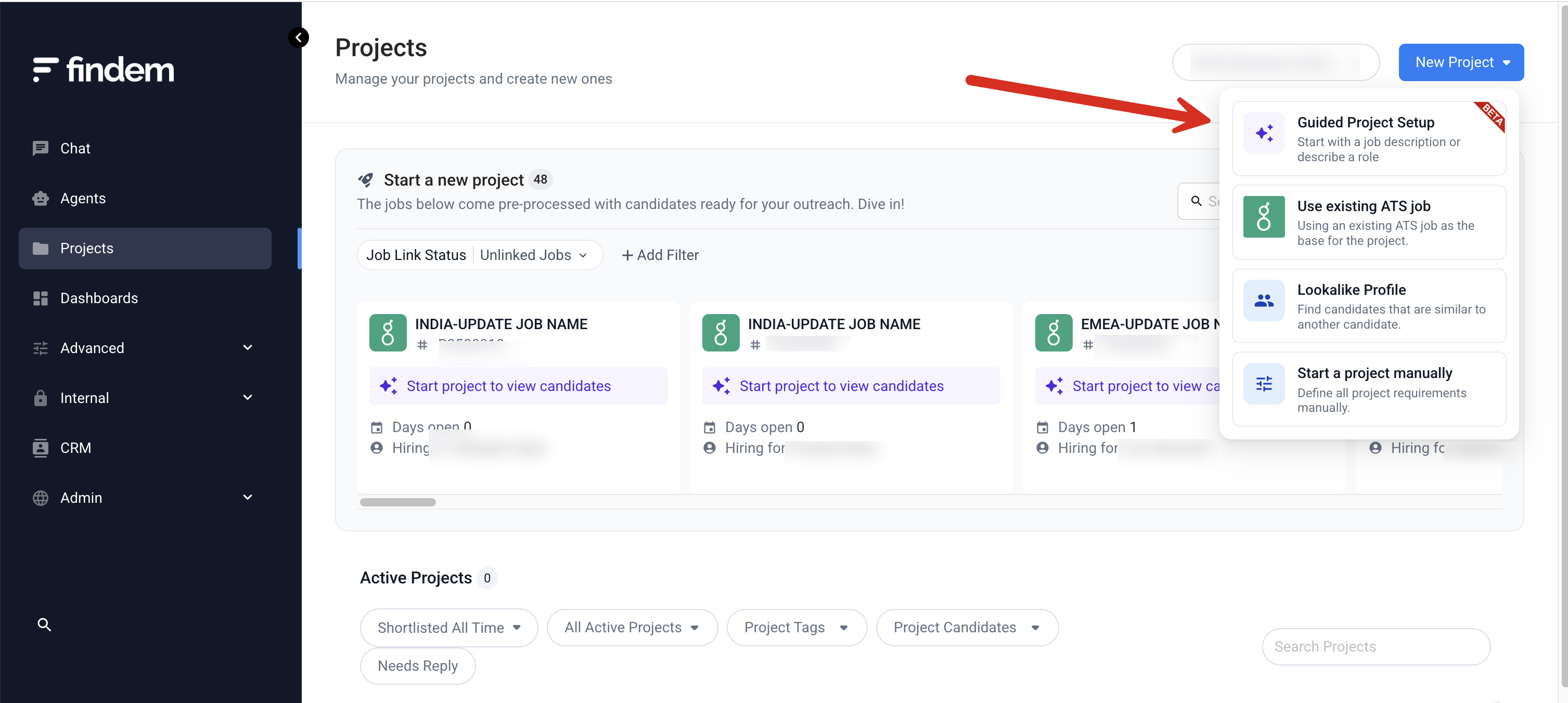This screenshot has height=703, width=1568.
Task: Expand the Internal menu chevron
Action: (x=248, y=398)
